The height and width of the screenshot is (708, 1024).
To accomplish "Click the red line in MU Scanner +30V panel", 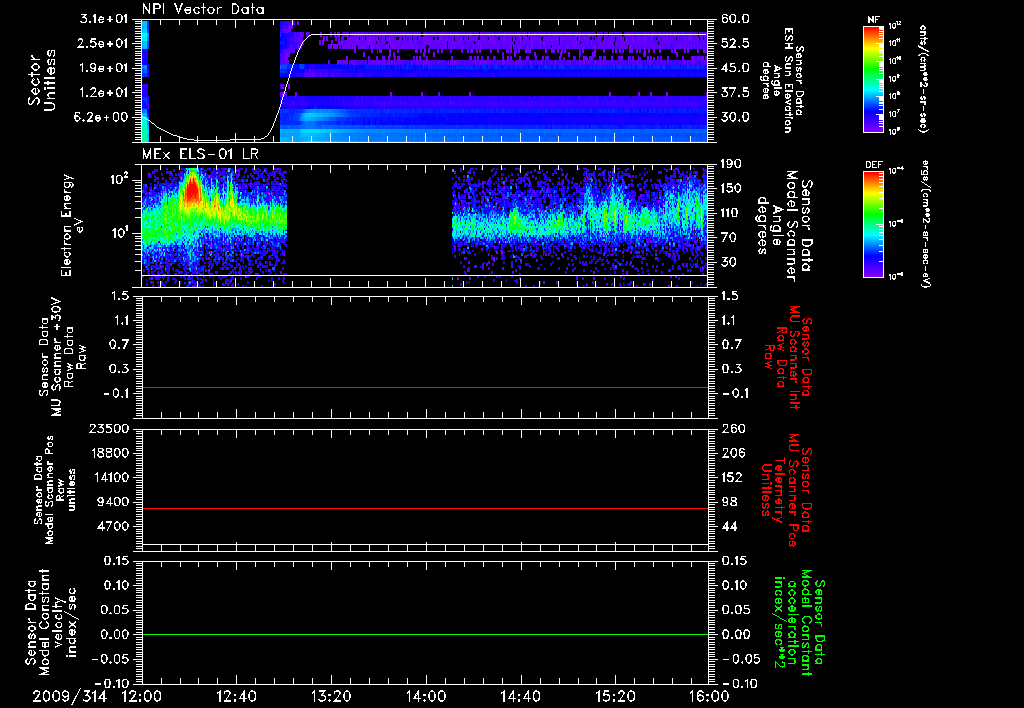I will pos(424,387).
